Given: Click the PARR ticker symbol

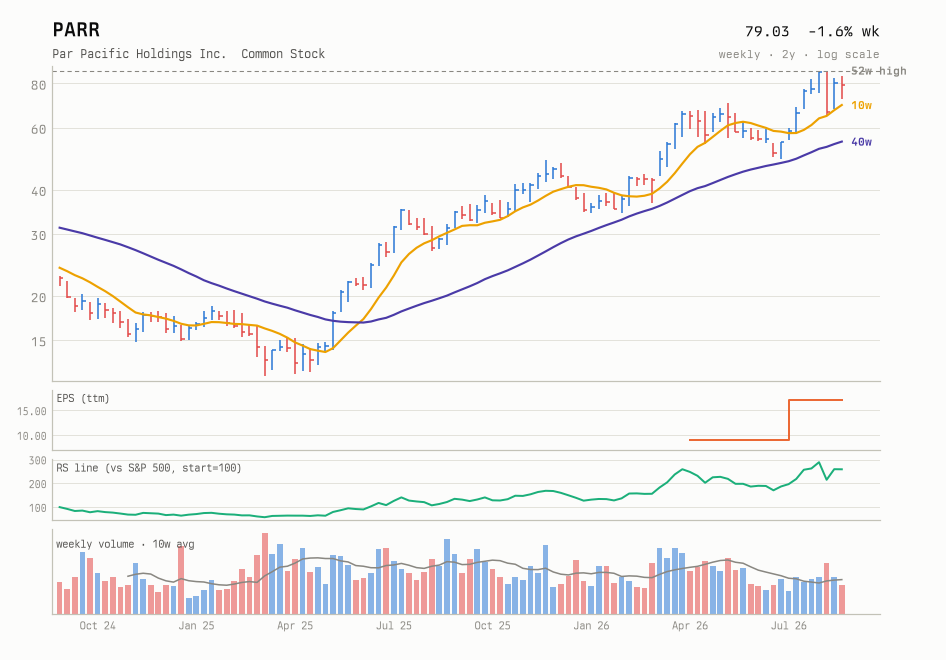Looking at the screenshot, I should click(76, 30).
